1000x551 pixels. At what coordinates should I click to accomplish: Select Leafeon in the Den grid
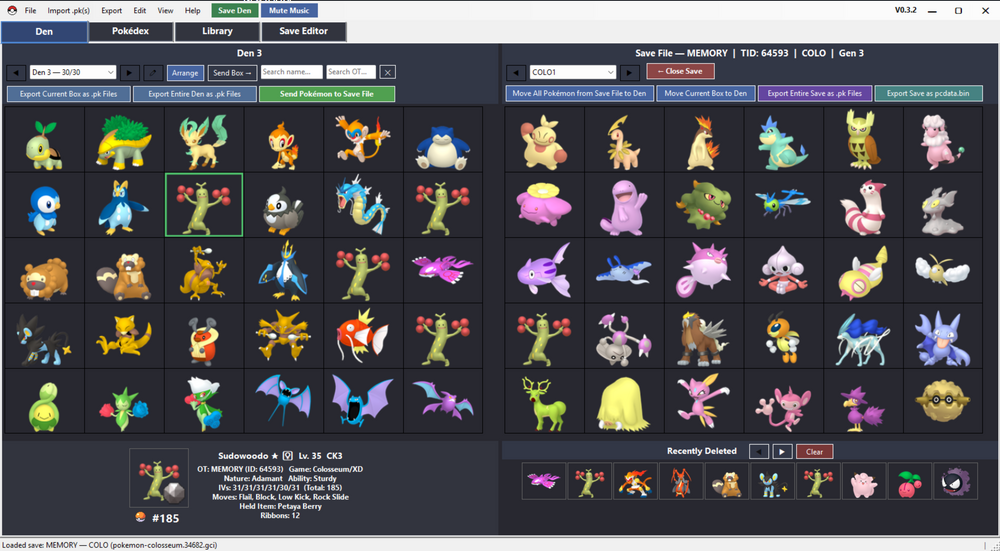tap(204, 140)
